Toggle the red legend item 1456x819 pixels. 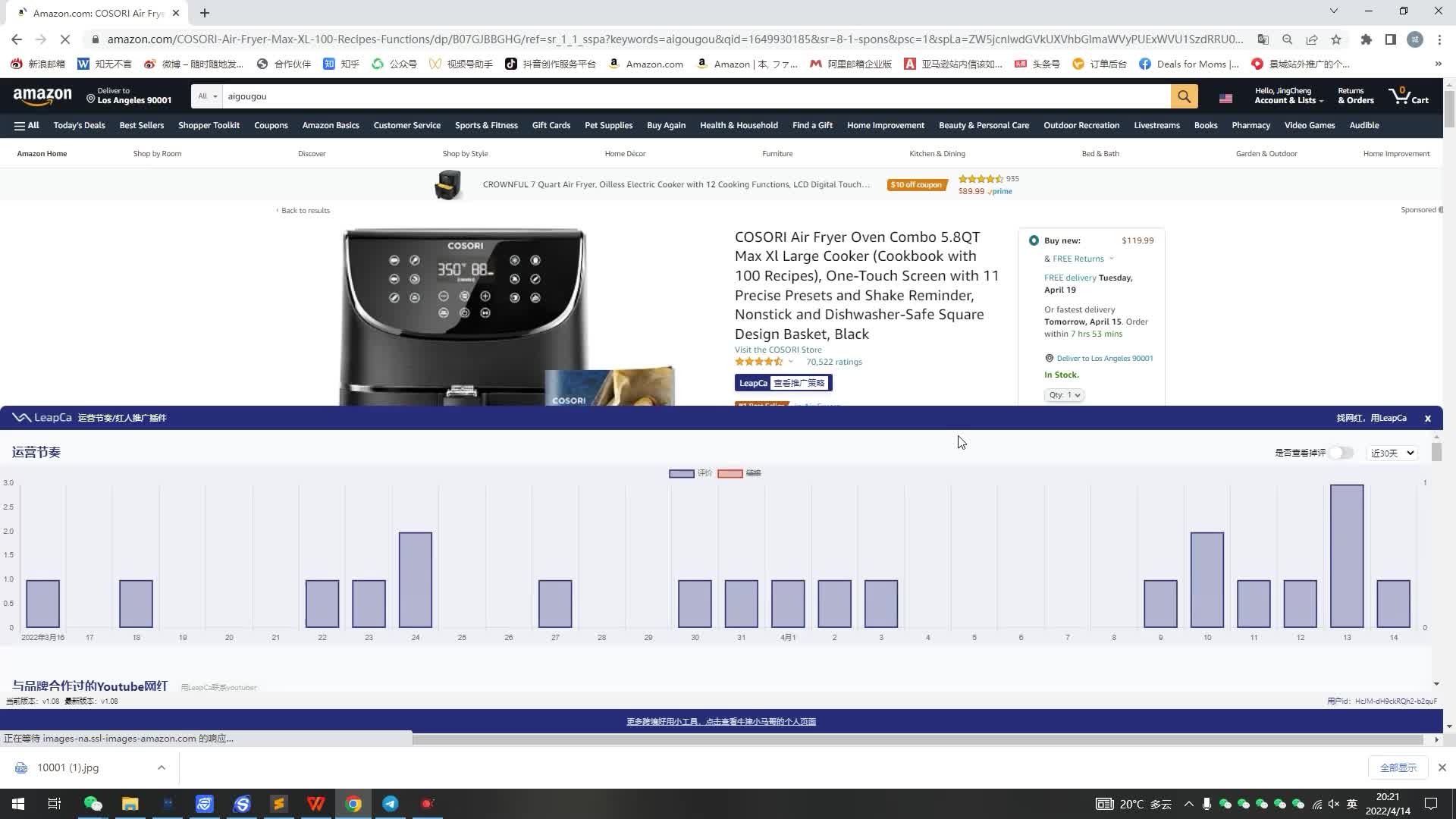pyautogui.click(x=739, y=473)
